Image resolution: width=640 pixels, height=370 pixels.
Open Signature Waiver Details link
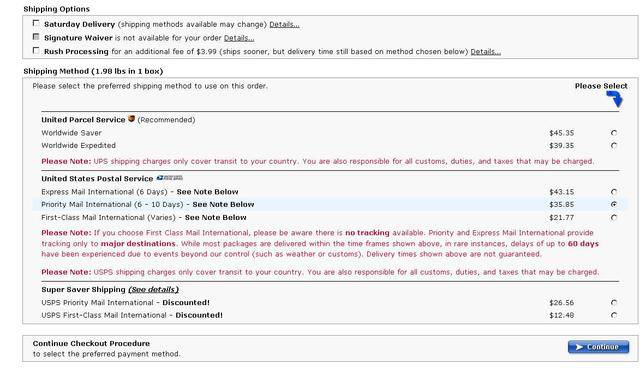(239, 38)
